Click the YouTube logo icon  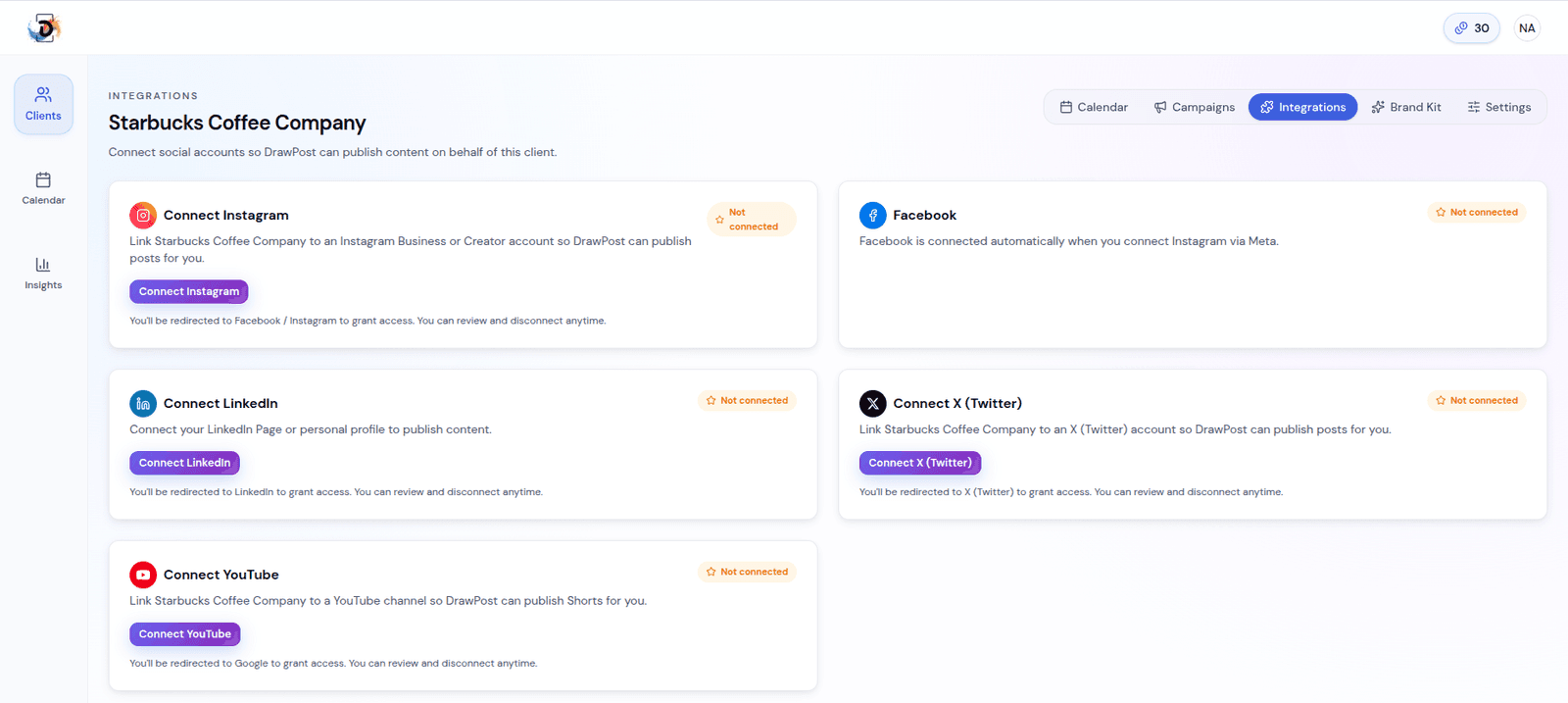tap(143, 575)
